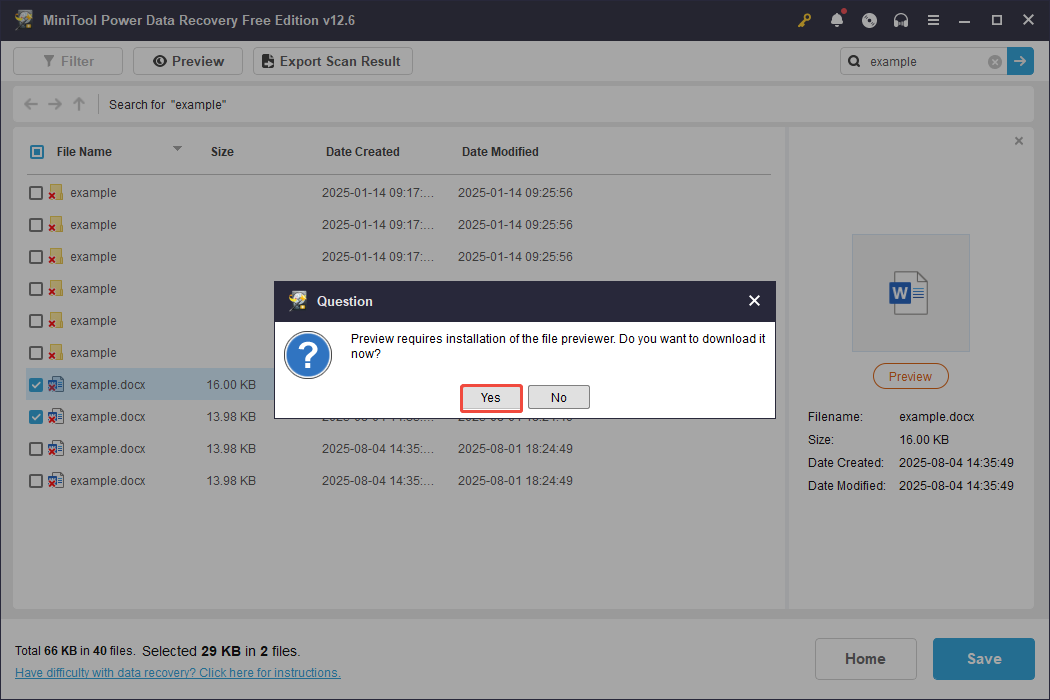Open the hamburger menu icon
The image size is (1050, 700).
coord(933,20)
